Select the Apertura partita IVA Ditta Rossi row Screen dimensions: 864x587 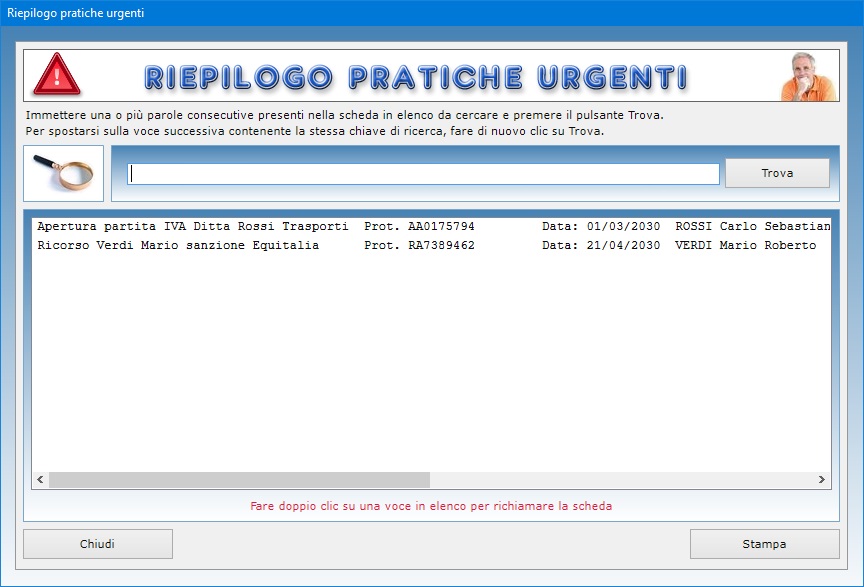(431, 227)
